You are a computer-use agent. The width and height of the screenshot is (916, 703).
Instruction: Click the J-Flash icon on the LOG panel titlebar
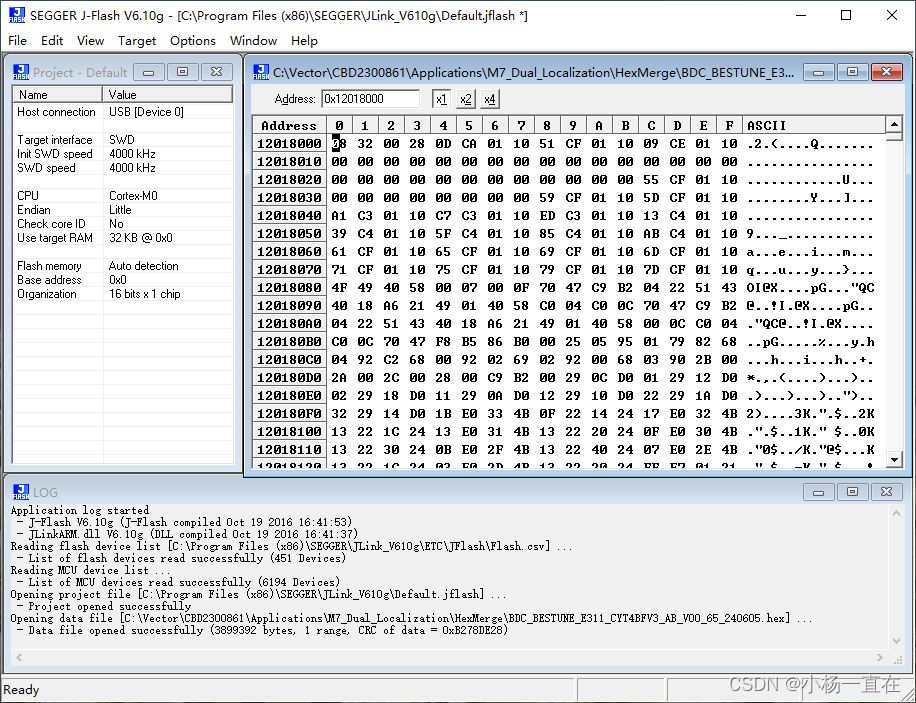[x=22, y=491]
